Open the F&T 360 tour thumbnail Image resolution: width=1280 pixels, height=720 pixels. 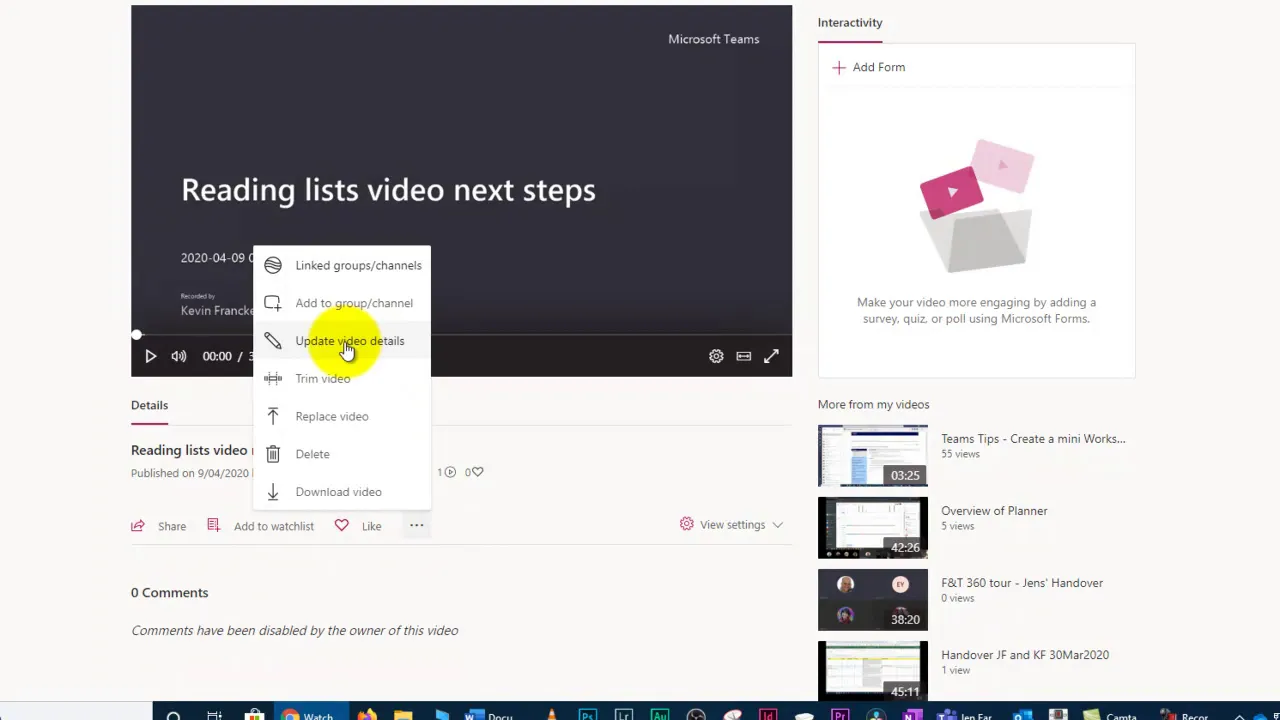point(873,600)
